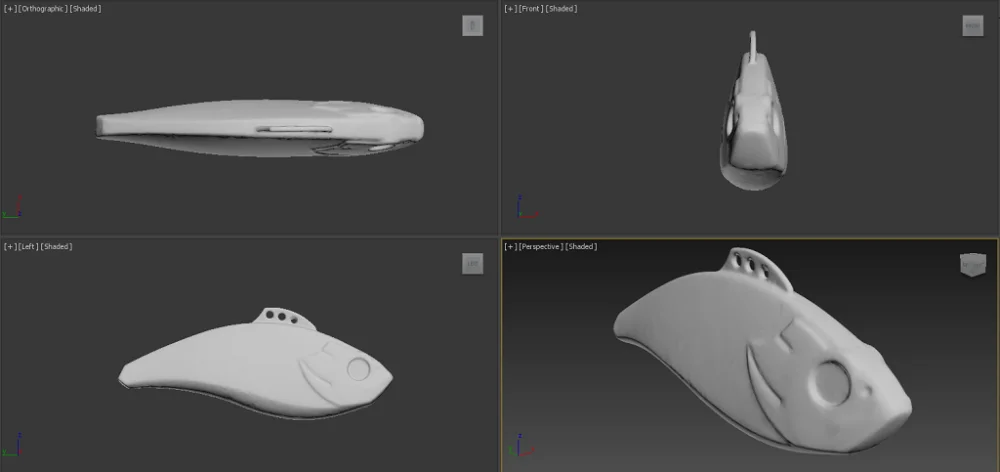1000x472 pixels.
Task: Click the ViewCube in the Left viewport
Action: [473, 263]
